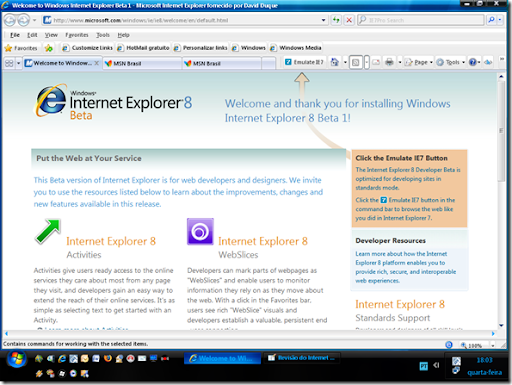Click the Internet Explorer 8 Beta logo
The height and width of the screenshot is (385, 512).
pyautogui.click(x=113, y=101)
